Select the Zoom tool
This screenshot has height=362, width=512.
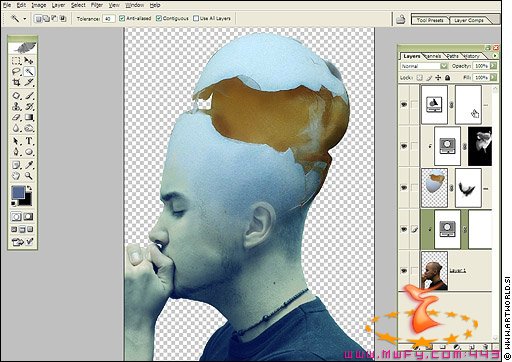(x=29, y=176)
